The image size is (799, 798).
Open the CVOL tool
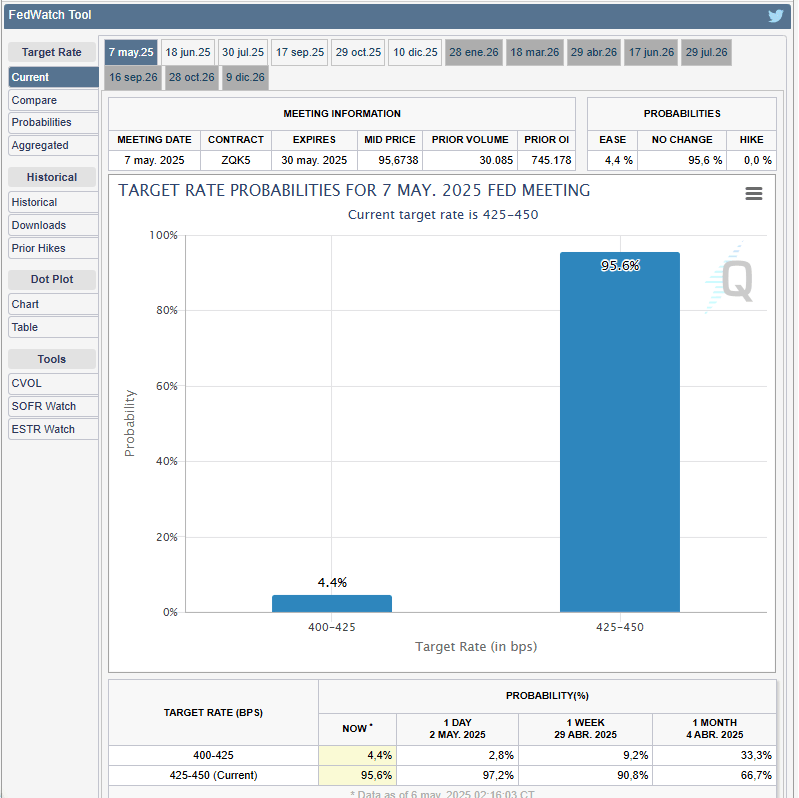pyautogui.click(x=54, y=383)
